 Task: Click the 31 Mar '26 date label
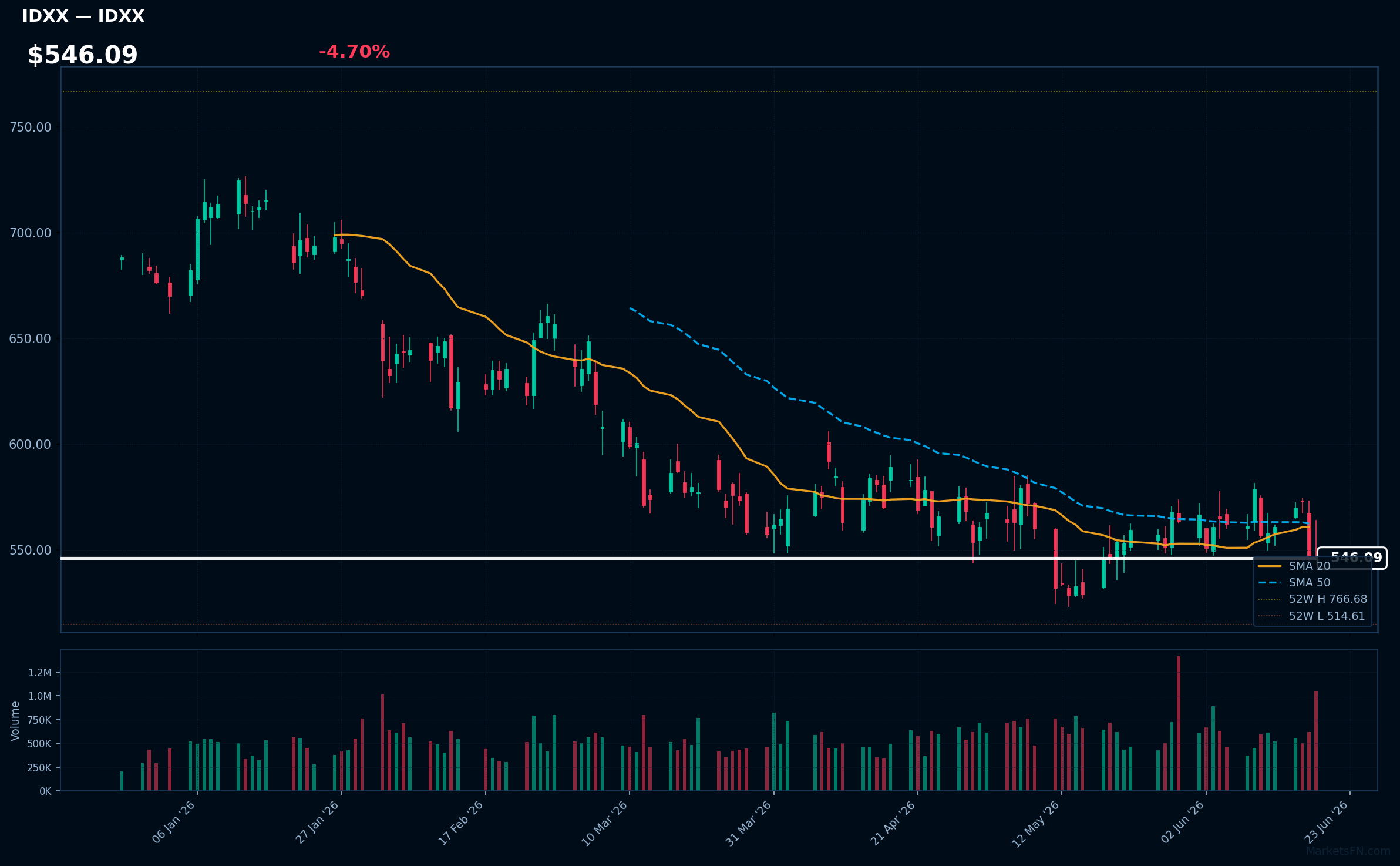click(x=749, y=823)
